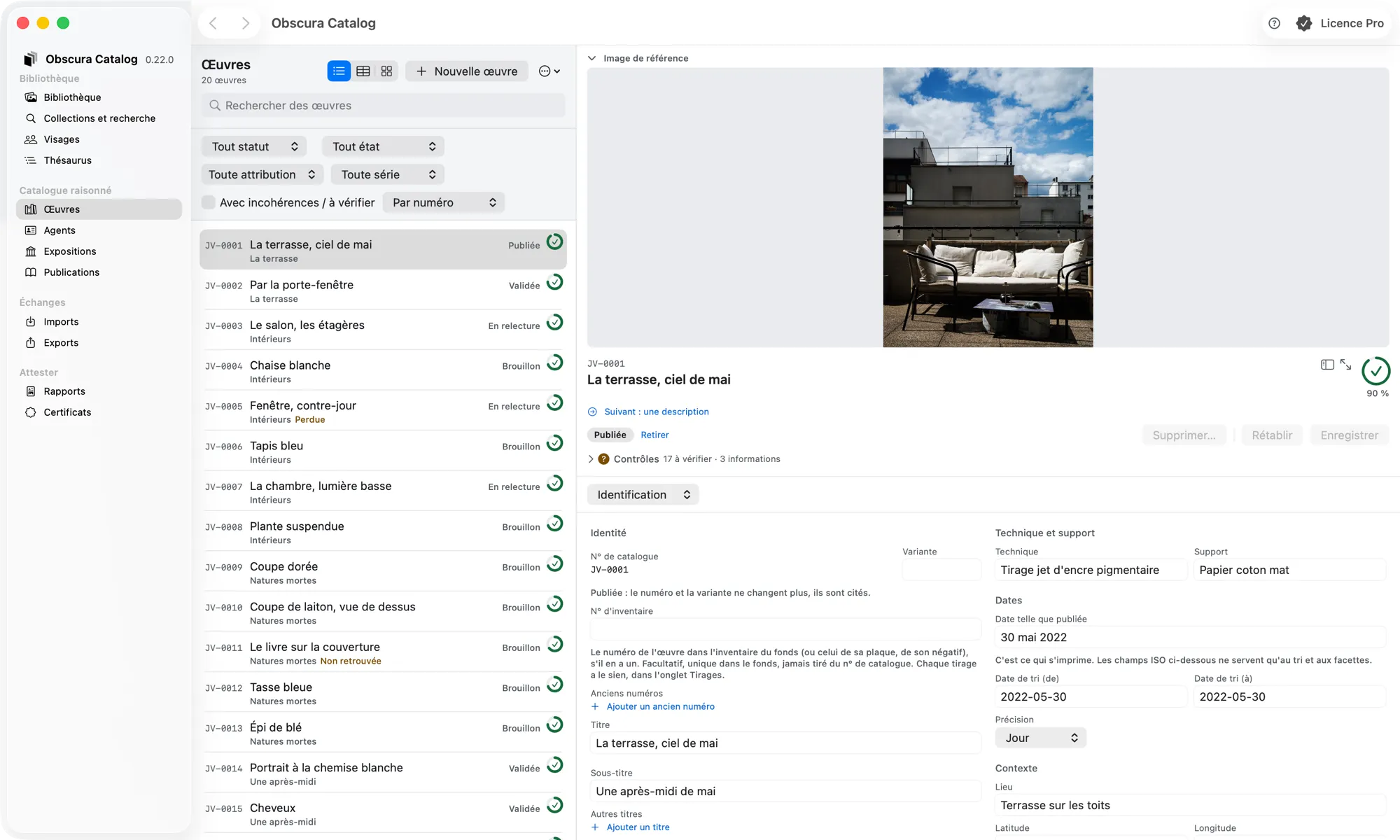The image size is (1400, 840).
Task: Expand the Contrôles section
Action: click(x=591, y=459)
